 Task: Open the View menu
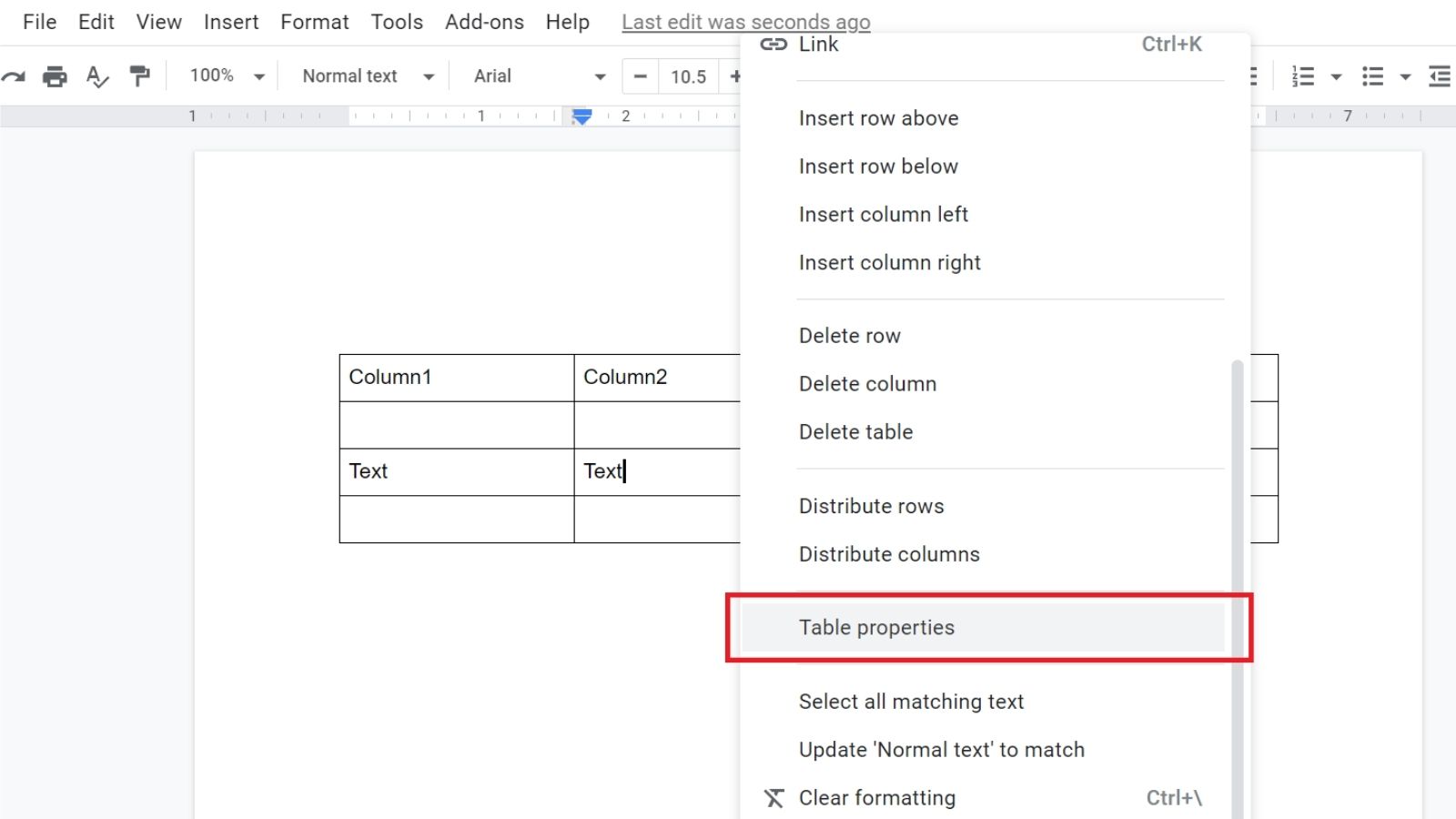tap(159, 22)
